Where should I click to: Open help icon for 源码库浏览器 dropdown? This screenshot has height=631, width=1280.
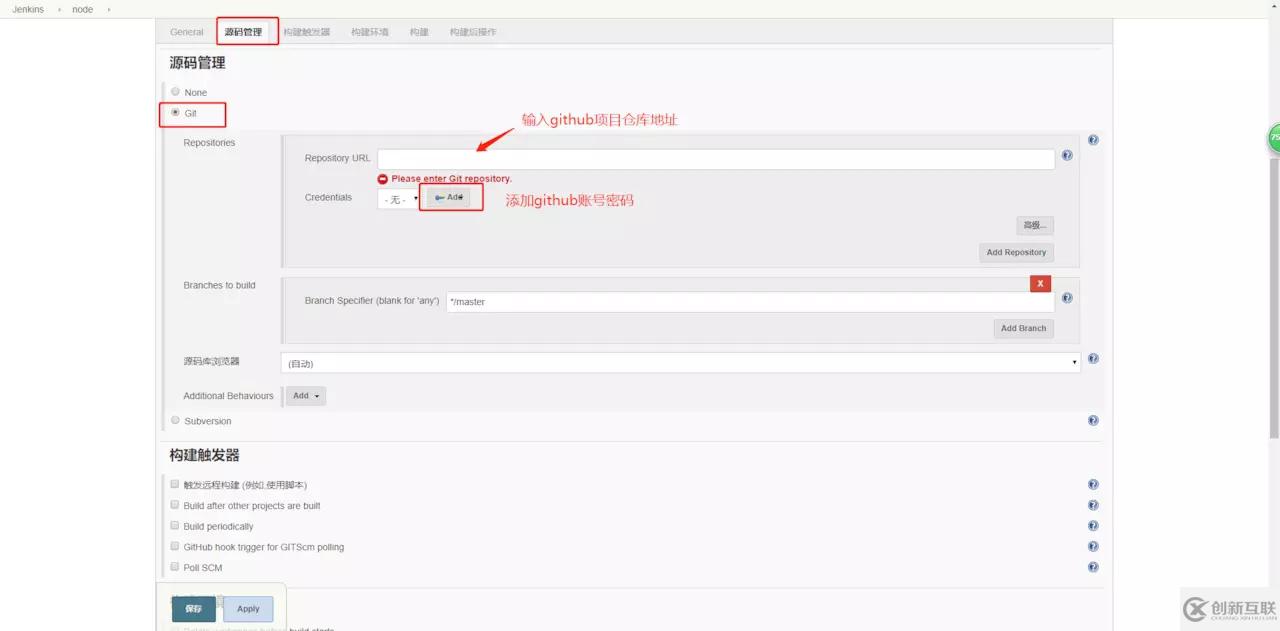pos(1093,359)
